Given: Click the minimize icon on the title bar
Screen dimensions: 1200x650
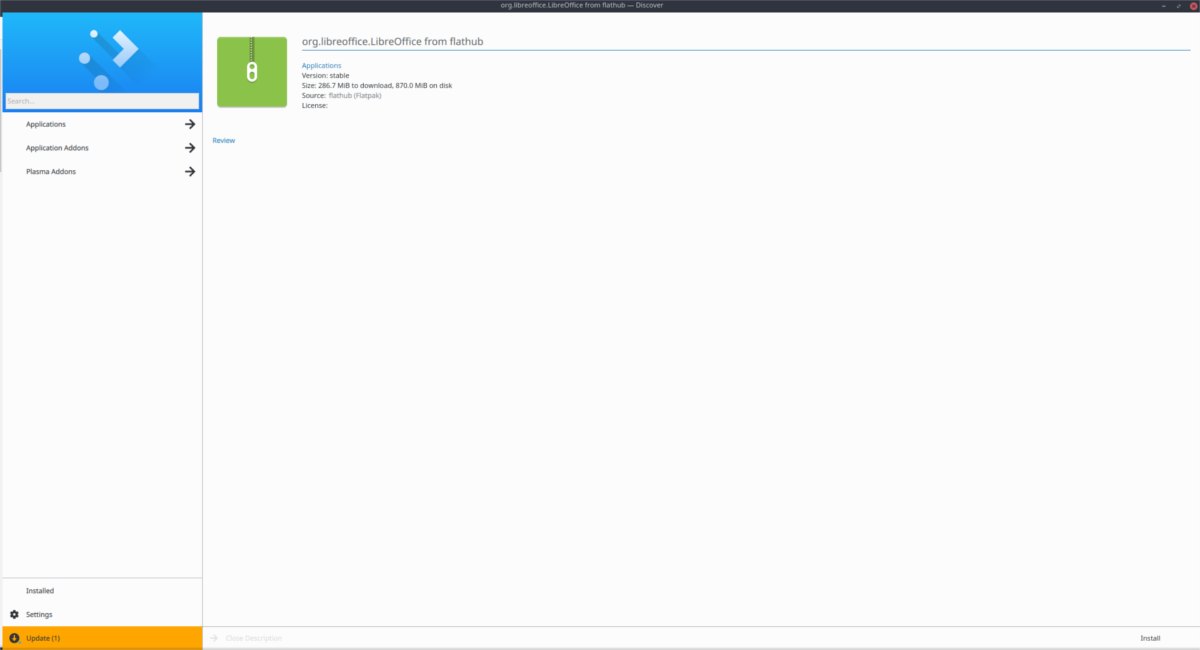Looking at the screenshot, I should 1163,5.
